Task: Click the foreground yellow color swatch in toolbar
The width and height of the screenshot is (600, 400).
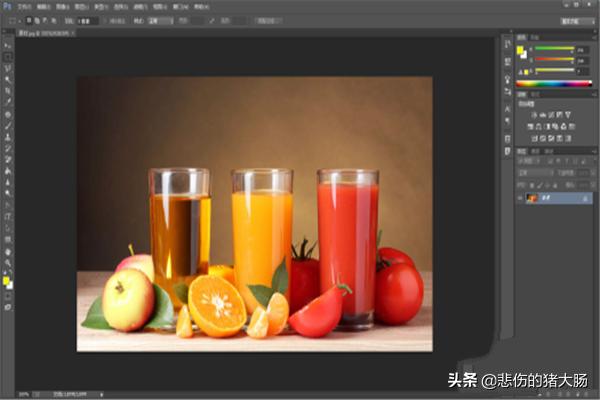Action: click(6, 280)
